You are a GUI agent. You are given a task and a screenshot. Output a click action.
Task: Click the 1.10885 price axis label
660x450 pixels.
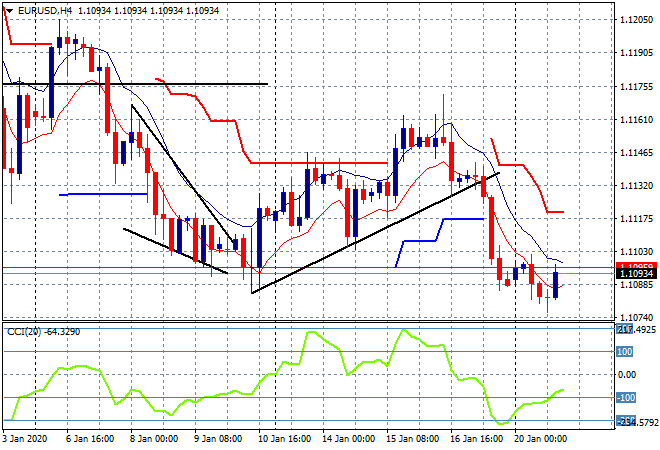636,285
